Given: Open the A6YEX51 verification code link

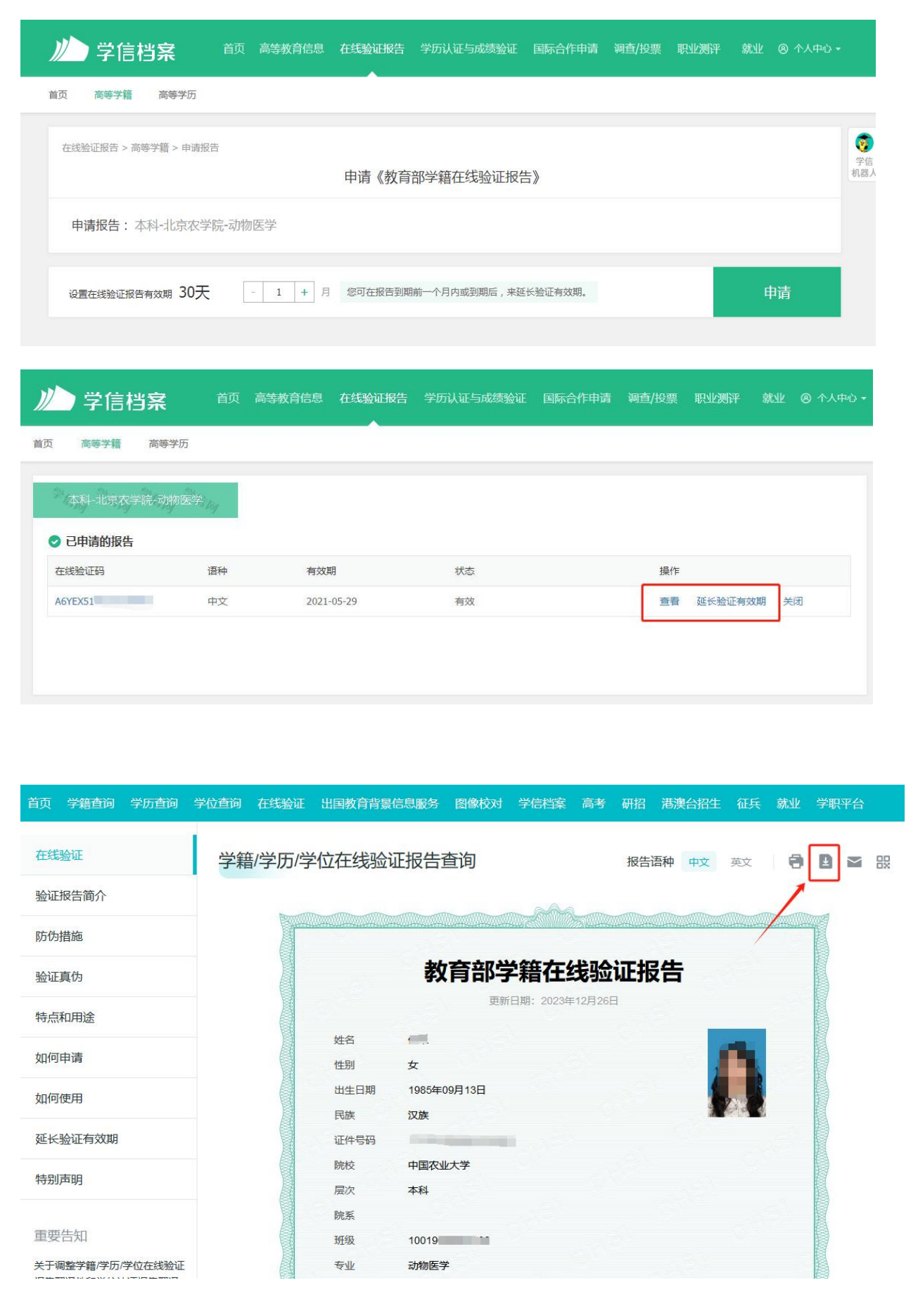Looking at the screenshot, I should coord(103,601).
